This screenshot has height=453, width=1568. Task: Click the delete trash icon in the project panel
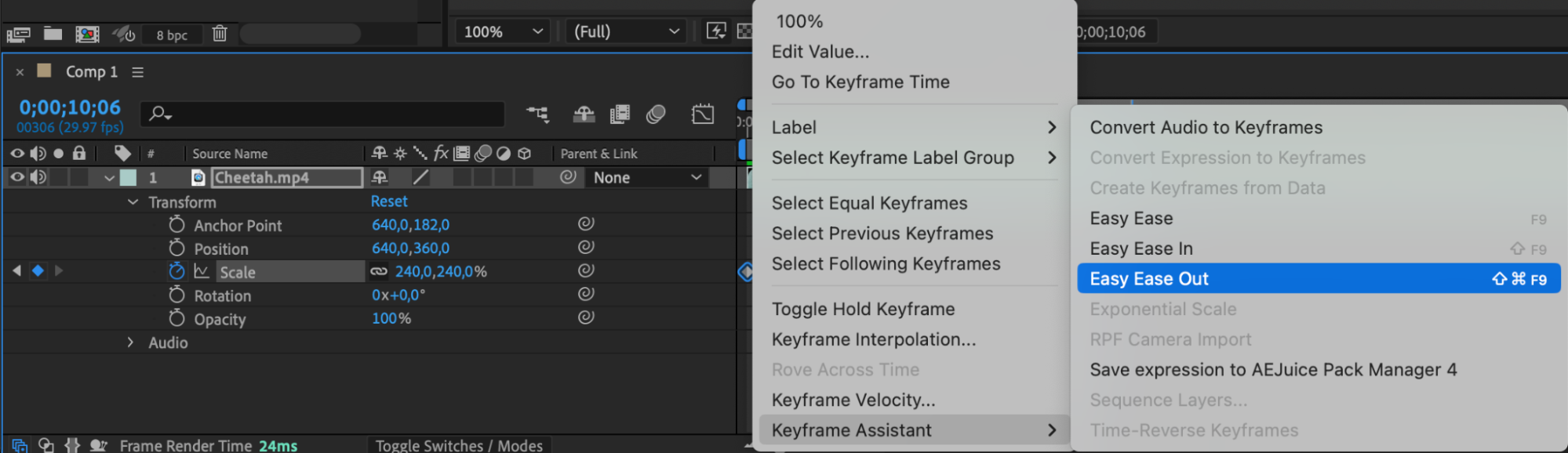point(220,34)
